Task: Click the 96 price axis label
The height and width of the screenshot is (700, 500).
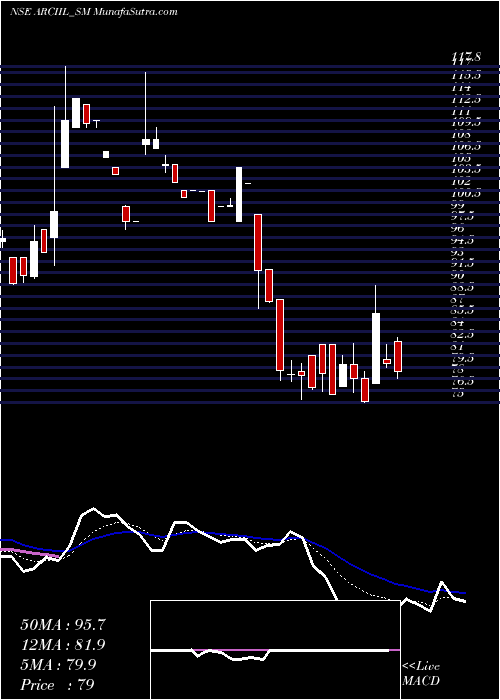Action: (459, 229)
